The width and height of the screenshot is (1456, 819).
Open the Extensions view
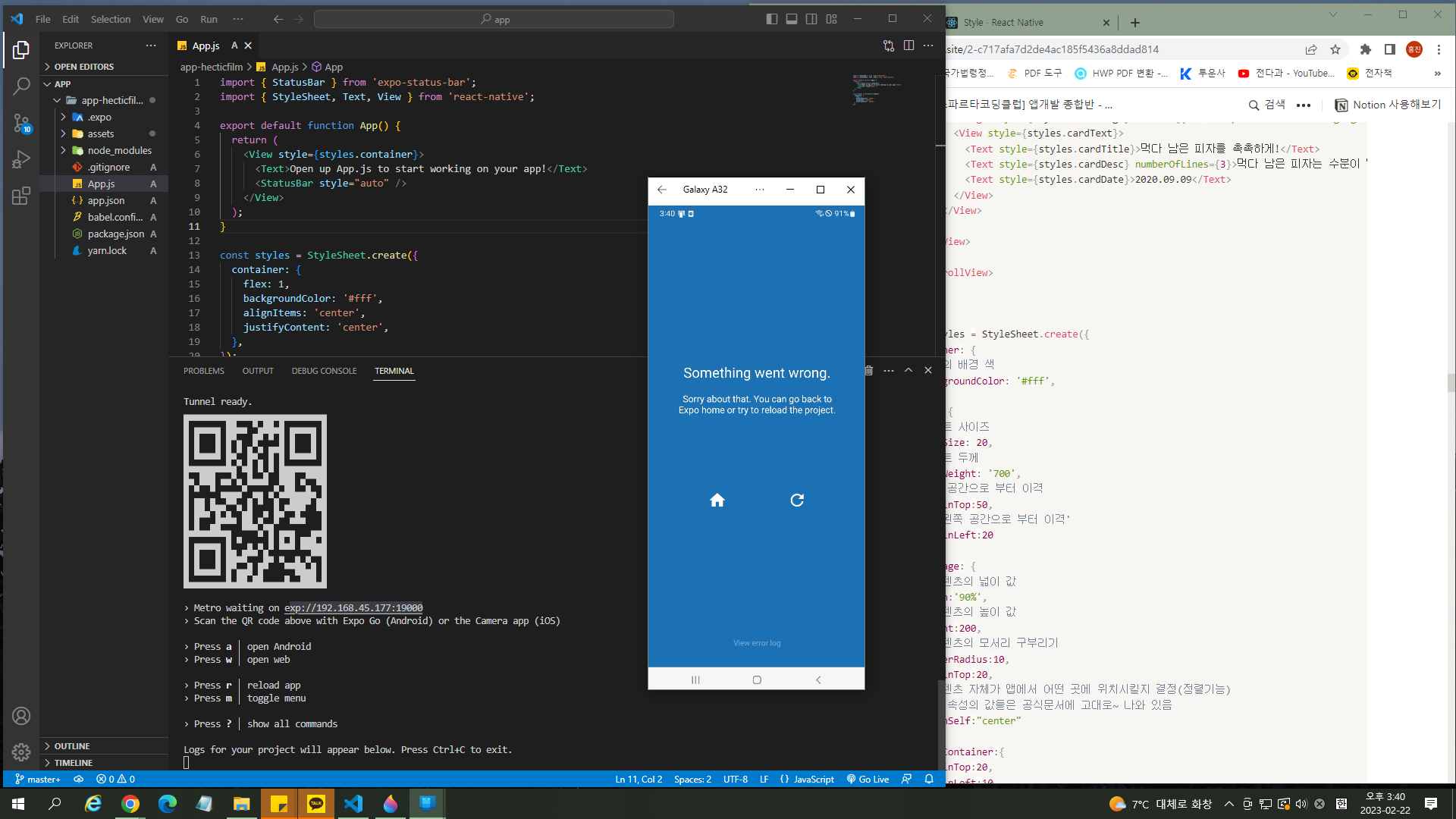[x=21, y=196]
